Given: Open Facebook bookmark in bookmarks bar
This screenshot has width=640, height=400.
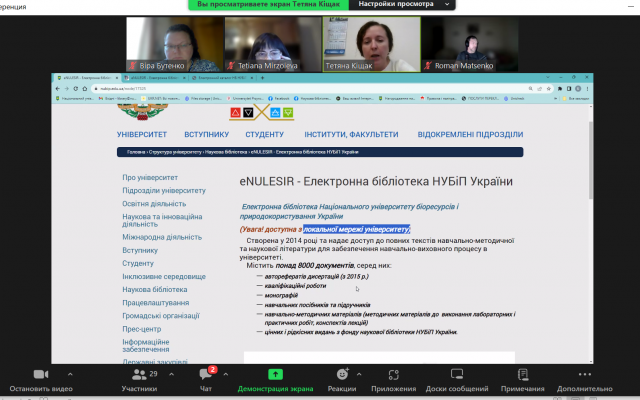Looking at the screenshot, I should tap(279, 98).
